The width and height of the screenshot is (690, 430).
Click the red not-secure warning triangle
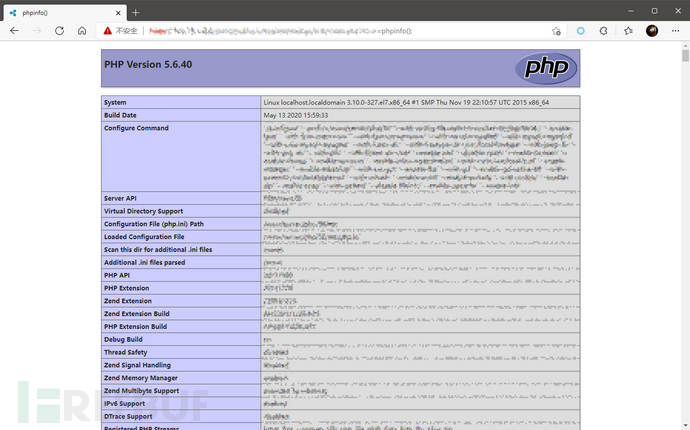[x=108, y=31]
